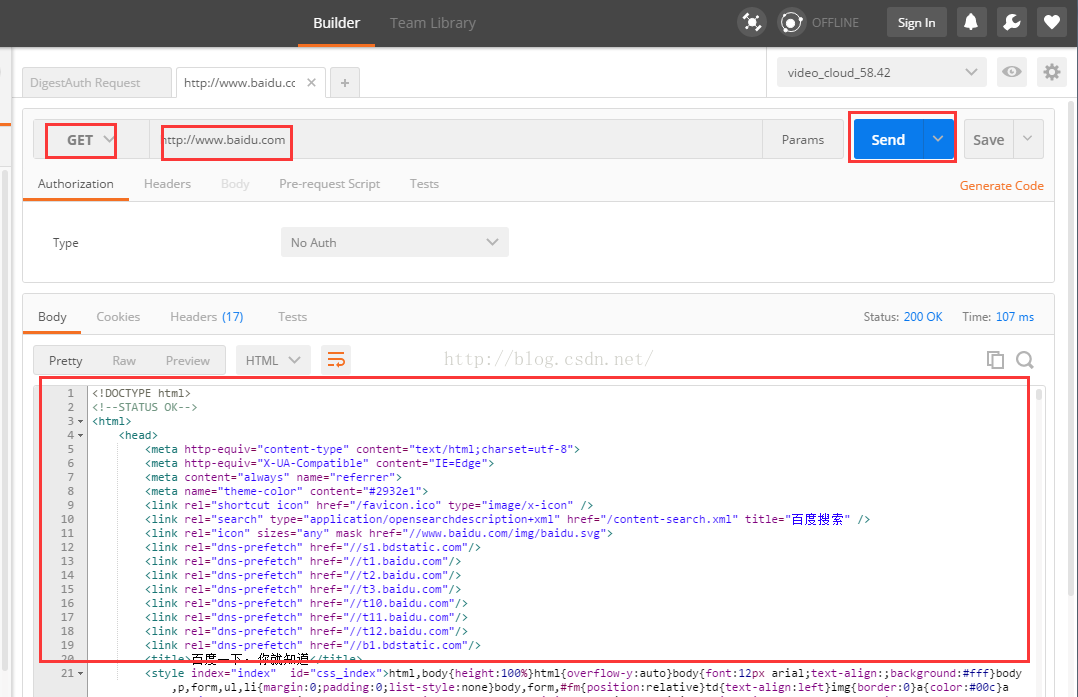Search within the response body
Screen dimensions: 1078x697
[x=1025, y=360]
